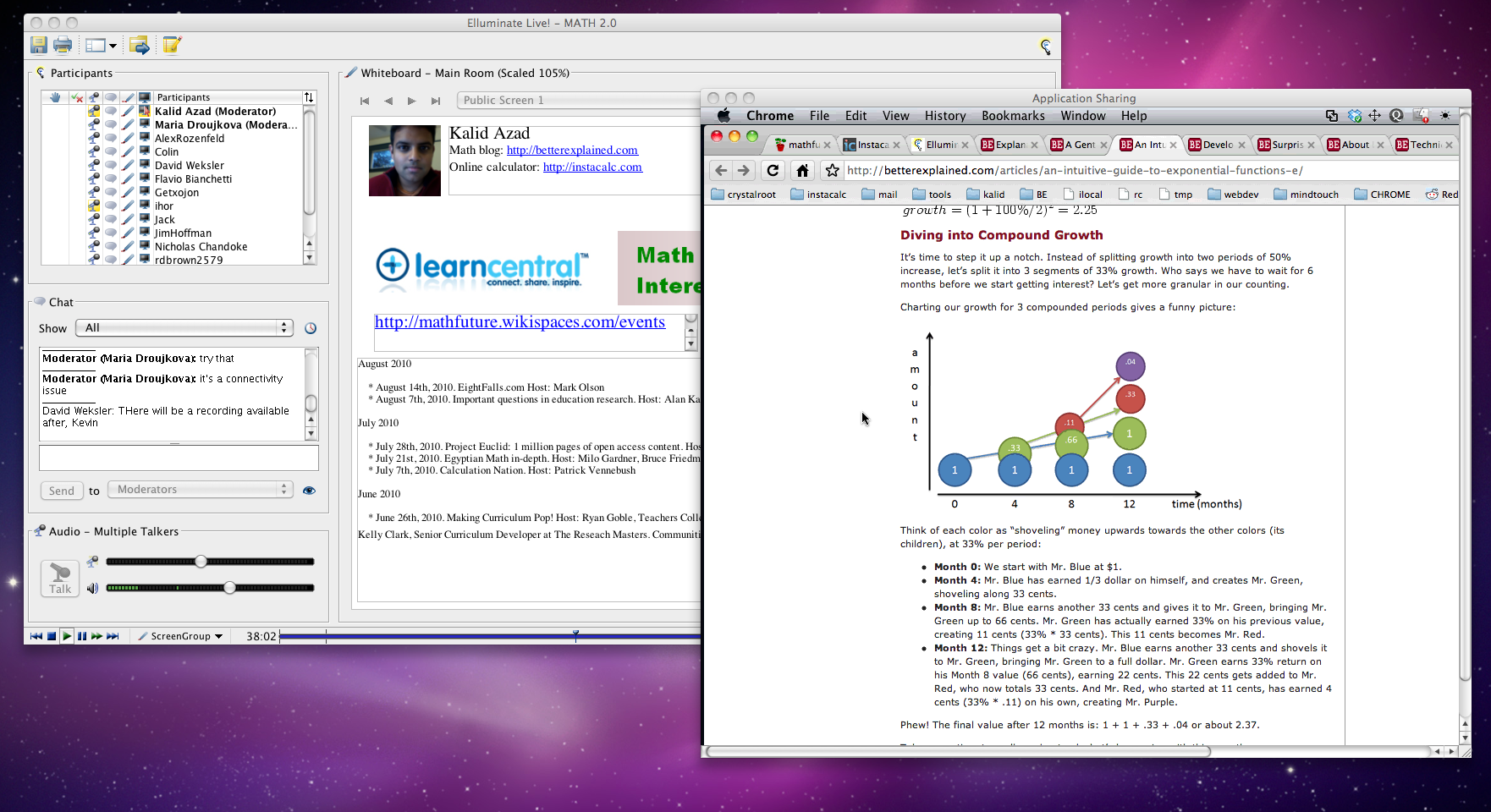Toggle chat permission for Colin
1491x812 pixels.
click(111, 152)
